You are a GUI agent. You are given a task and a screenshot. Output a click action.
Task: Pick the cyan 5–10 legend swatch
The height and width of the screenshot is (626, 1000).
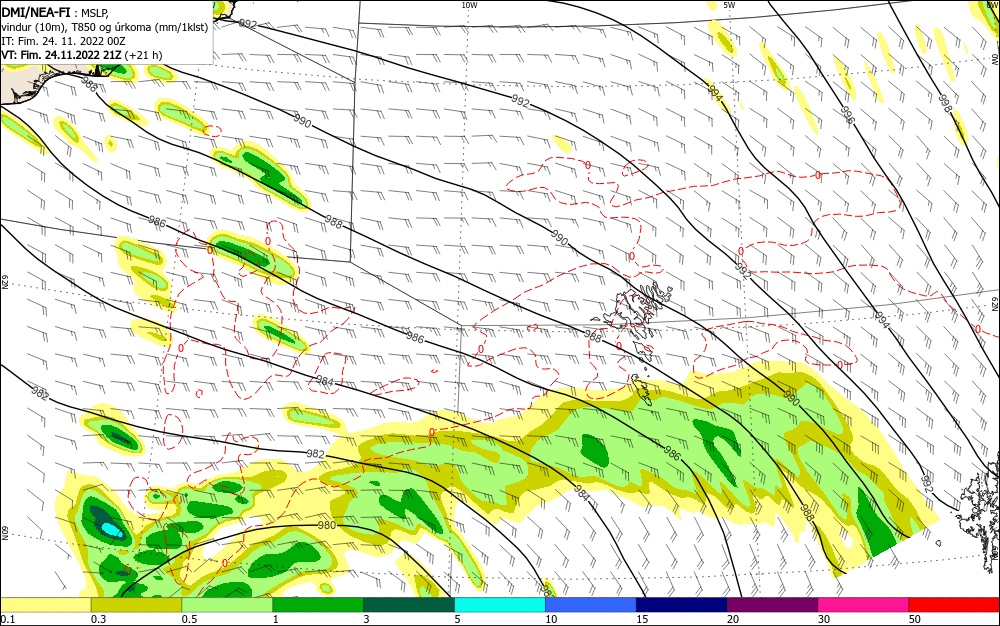point(499,605)
